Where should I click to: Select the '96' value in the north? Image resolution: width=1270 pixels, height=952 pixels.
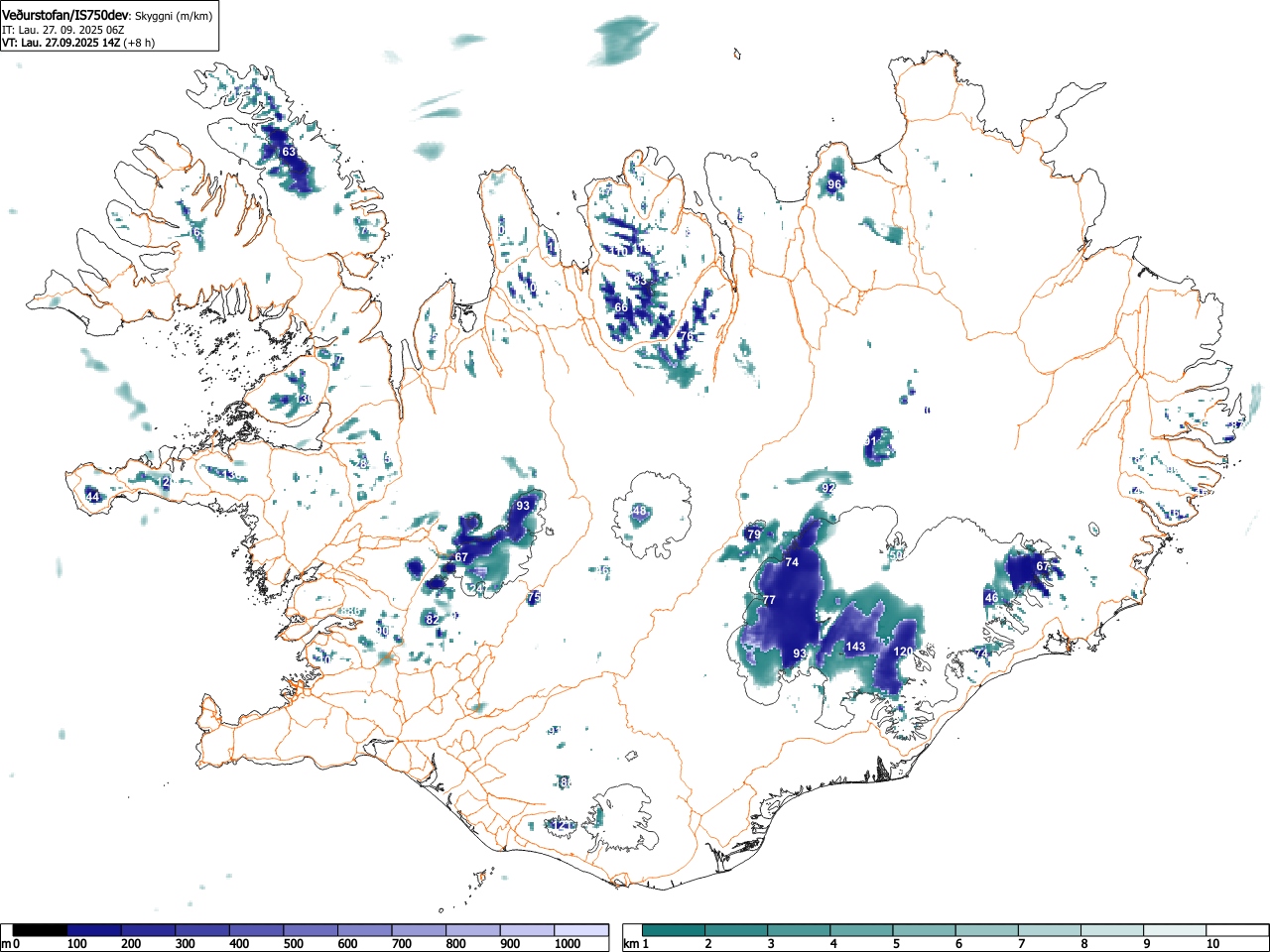[834, 184]
